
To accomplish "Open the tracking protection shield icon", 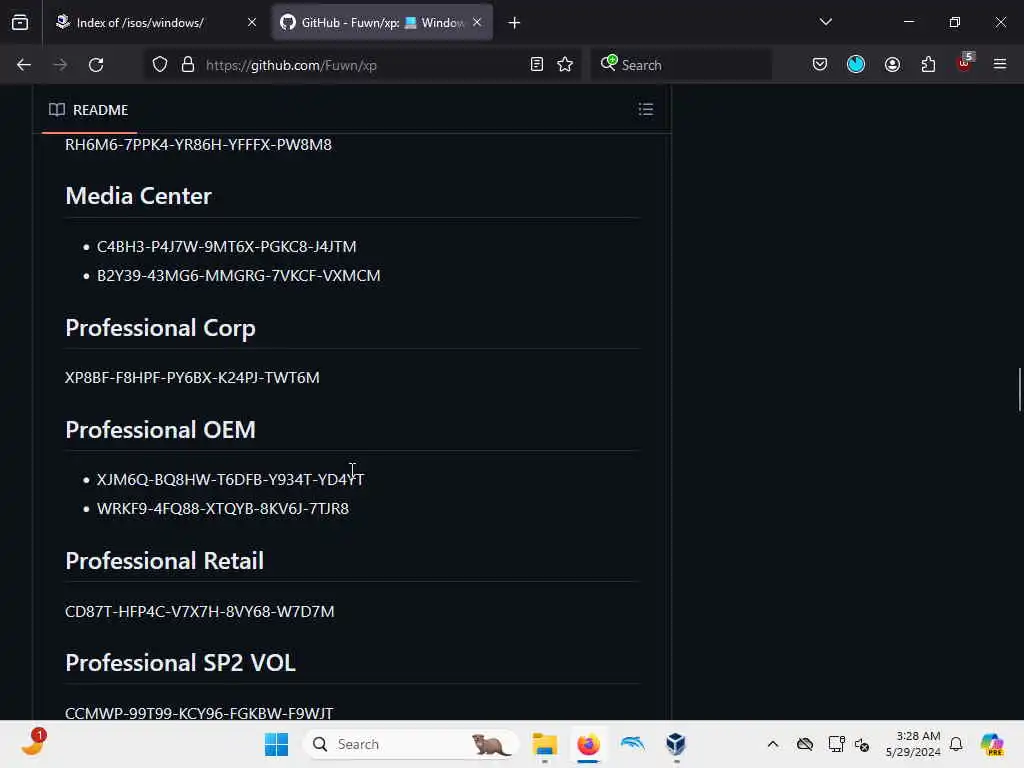I will [x=160, y=65].
